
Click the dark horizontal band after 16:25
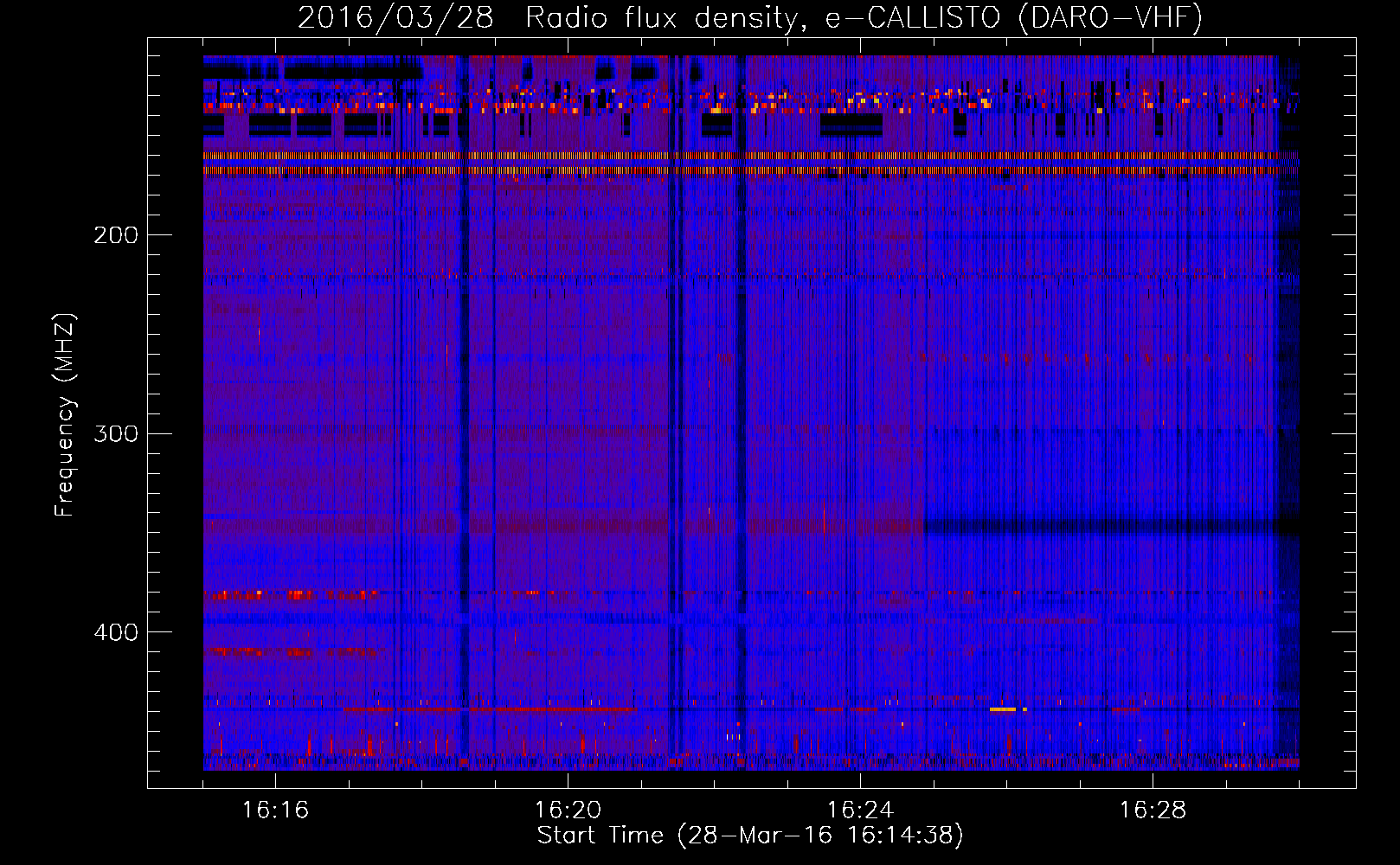pyautogui.click(x=1111, y=527)
